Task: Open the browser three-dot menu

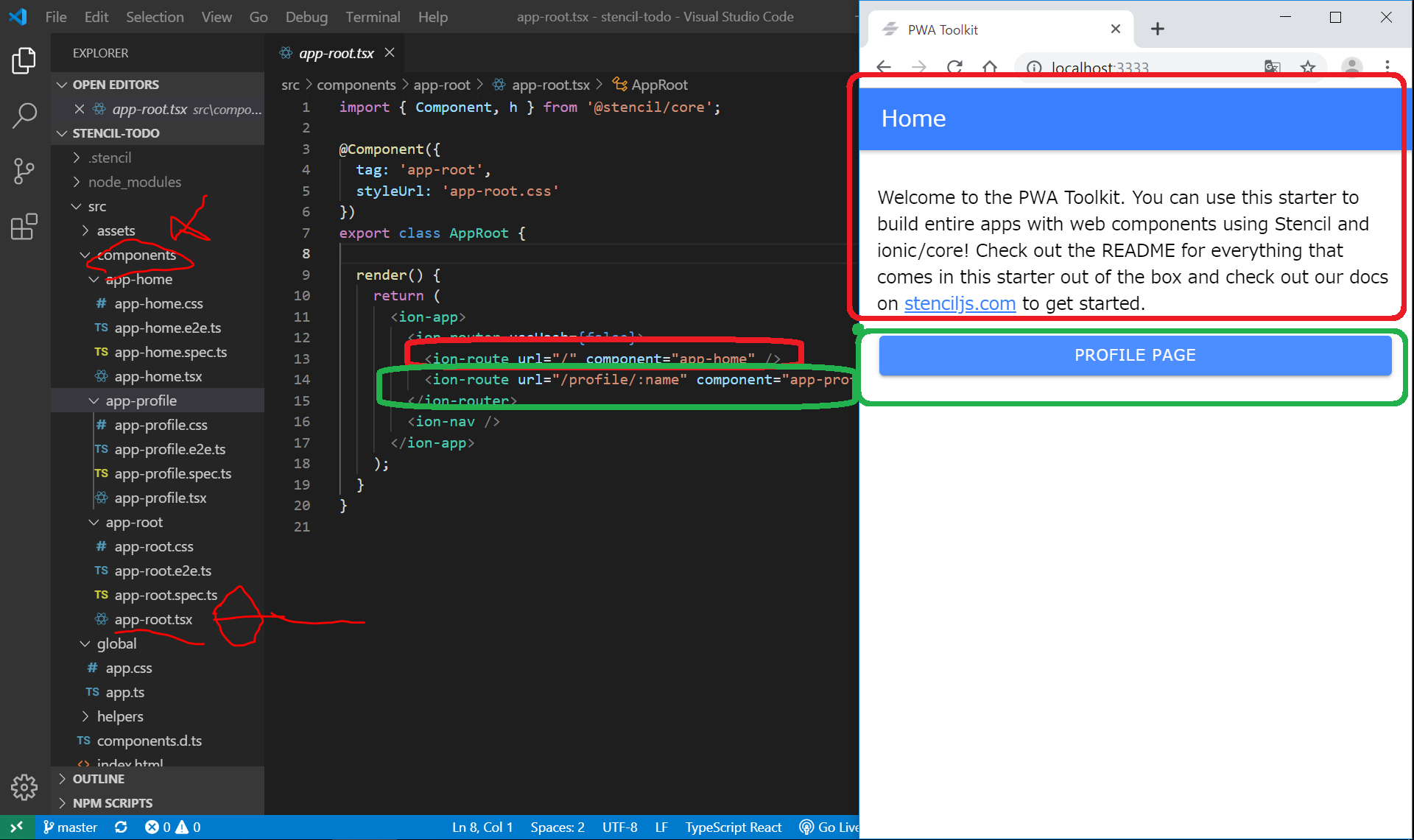Action: (1387, 68)
